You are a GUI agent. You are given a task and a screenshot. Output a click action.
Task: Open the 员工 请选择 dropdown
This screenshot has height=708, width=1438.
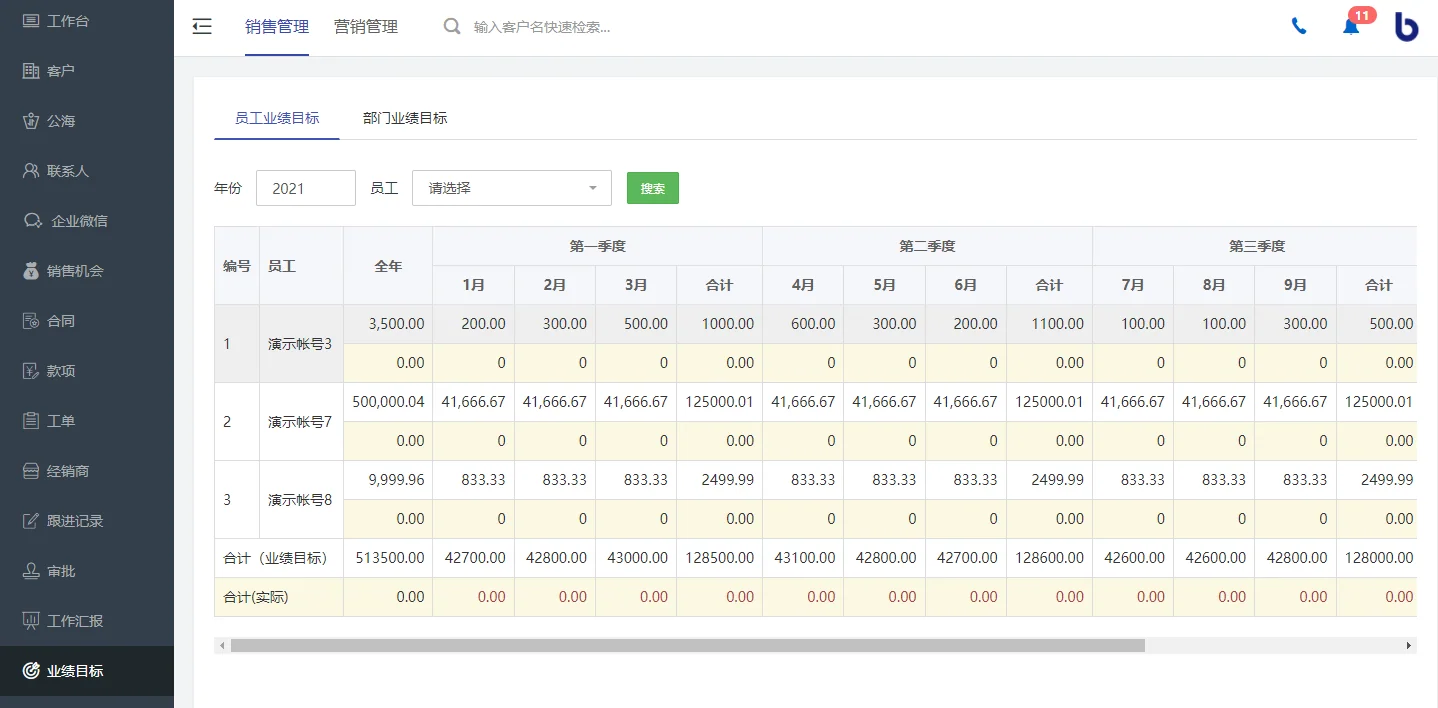pos(512,188)
